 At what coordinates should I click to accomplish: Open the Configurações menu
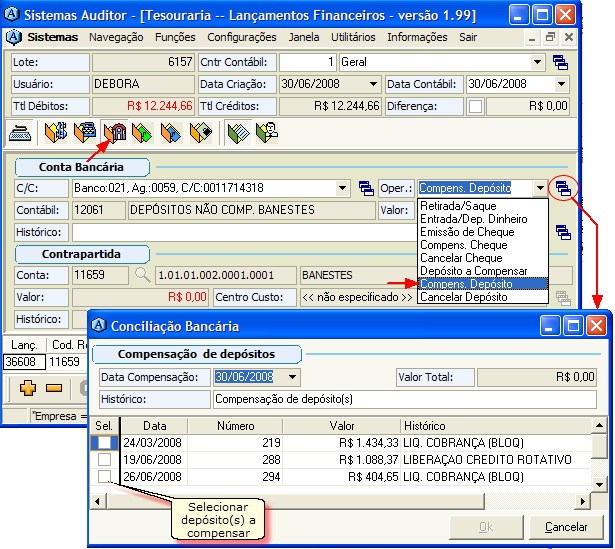tap(242, 37)
